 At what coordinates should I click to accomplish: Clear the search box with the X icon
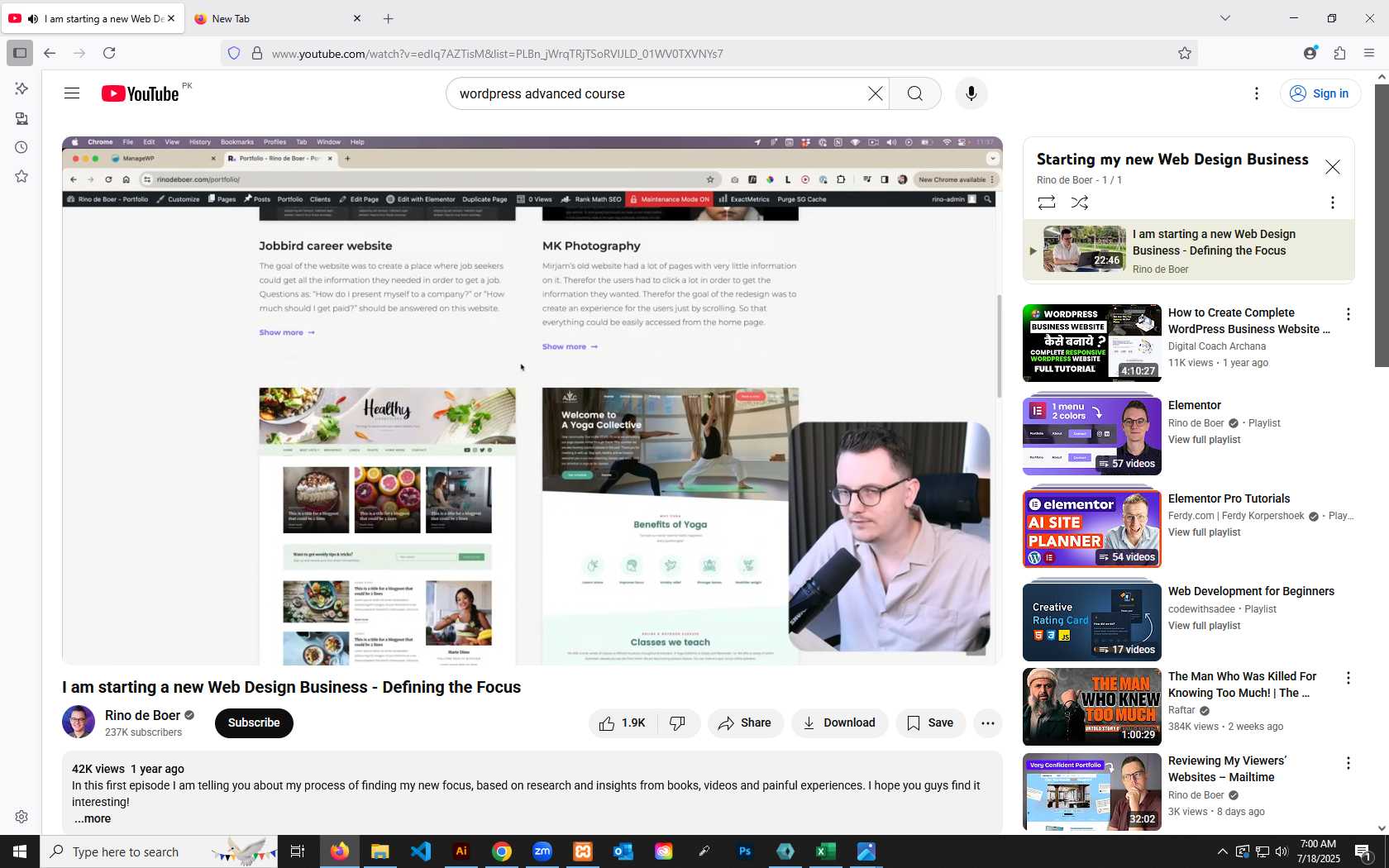(875, 93)
